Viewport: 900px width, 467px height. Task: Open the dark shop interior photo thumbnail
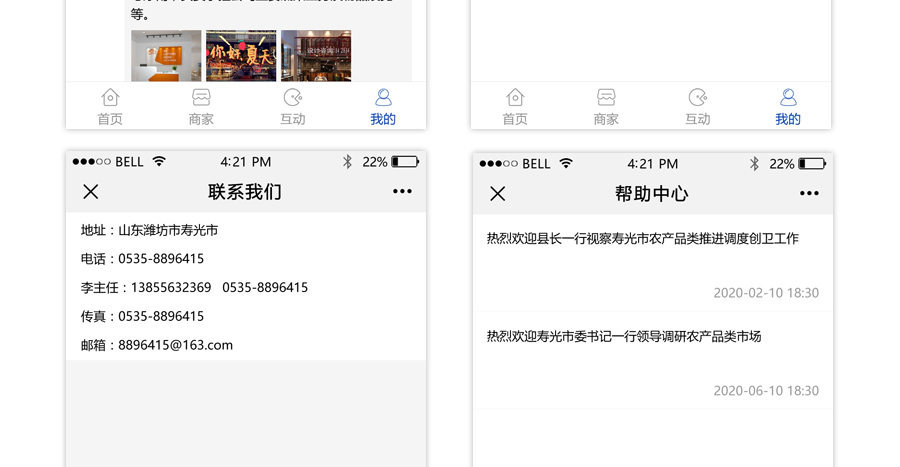[x=316, y=56]
